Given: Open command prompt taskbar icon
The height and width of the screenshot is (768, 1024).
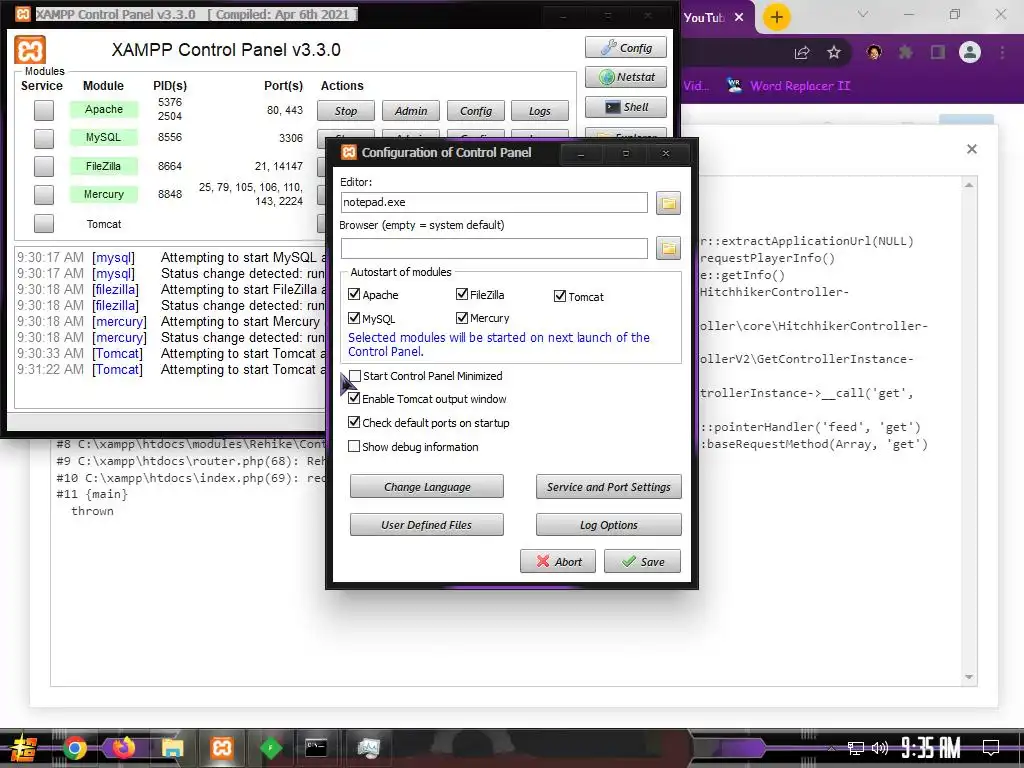Looking at the screenshot, I should tap(316, 747).
